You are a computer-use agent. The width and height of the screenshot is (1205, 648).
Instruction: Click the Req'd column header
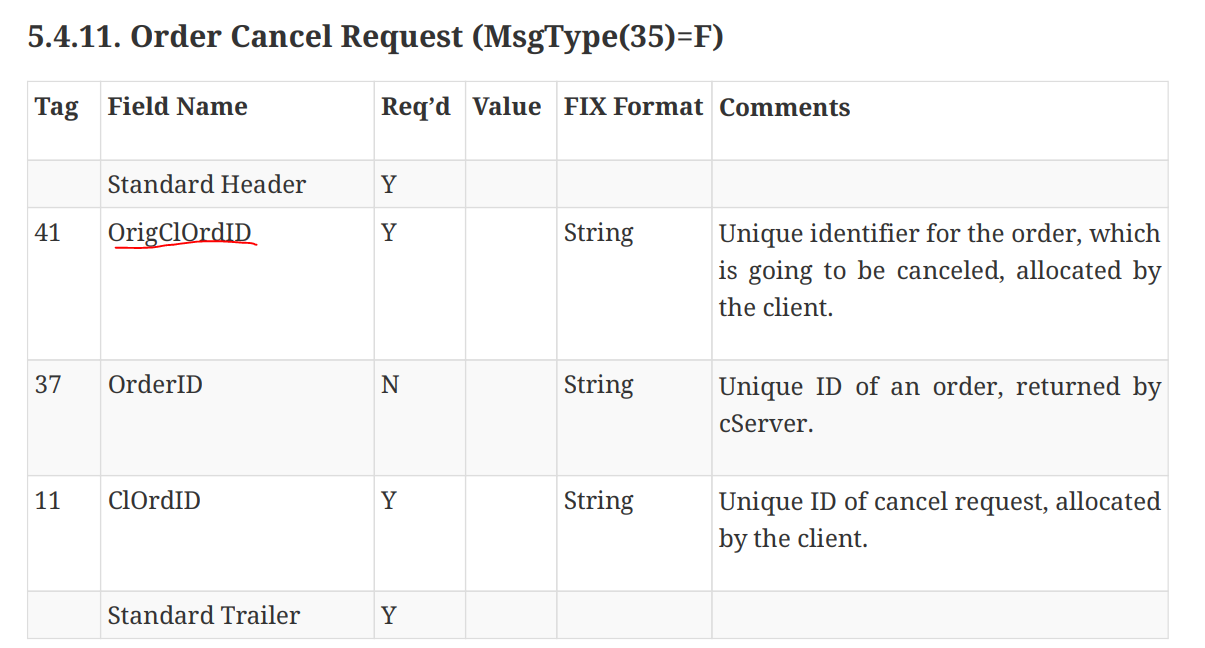(x=416, y=107)
